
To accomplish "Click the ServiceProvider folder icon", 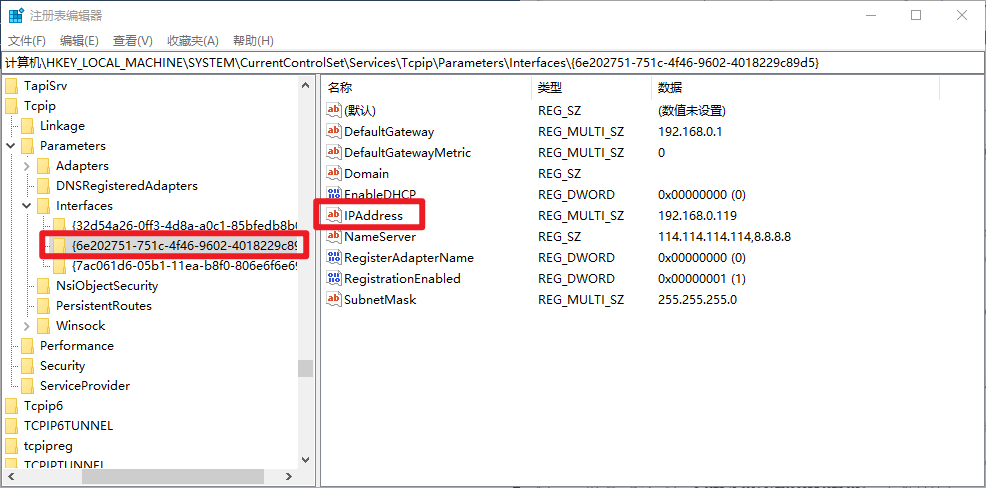I will tap(27, 385).
